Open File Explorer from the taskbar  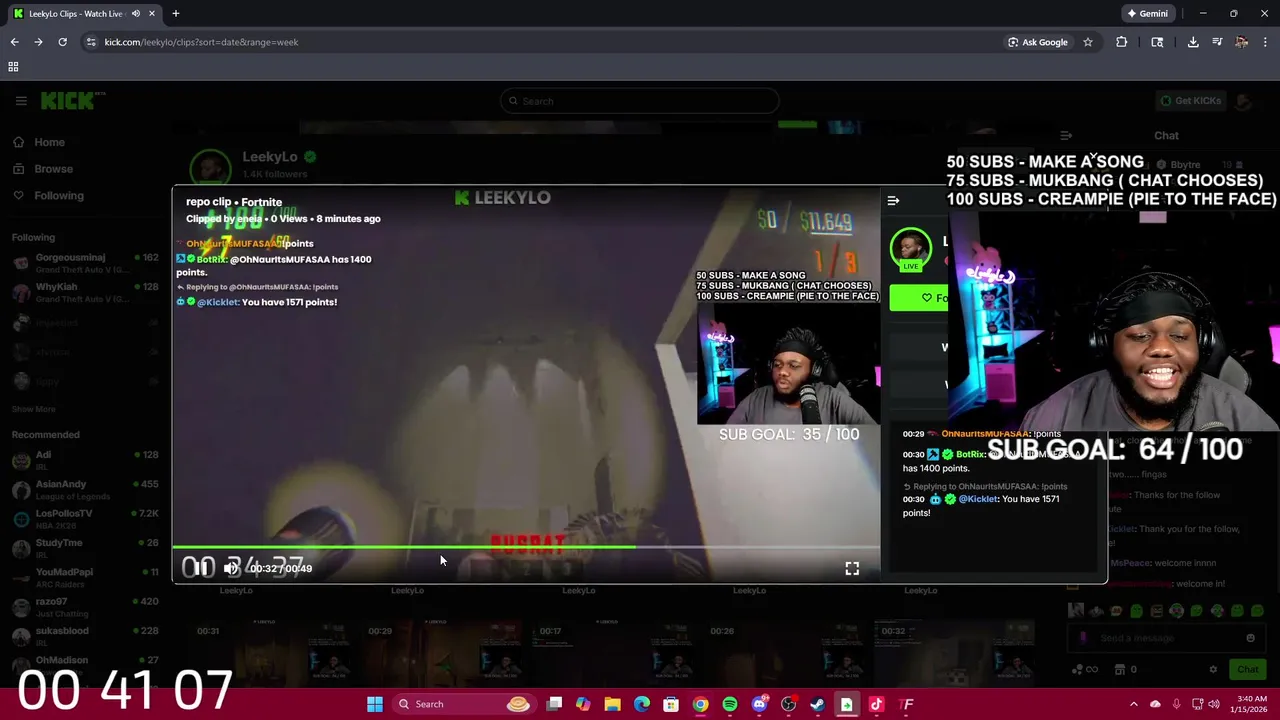(x=612, y=704)
